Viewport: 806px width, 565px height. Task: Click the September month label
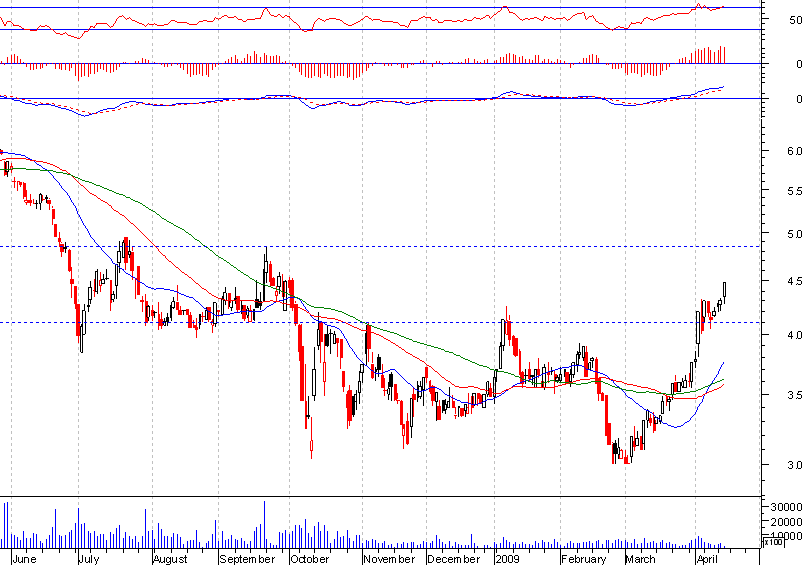click(247, 559)
